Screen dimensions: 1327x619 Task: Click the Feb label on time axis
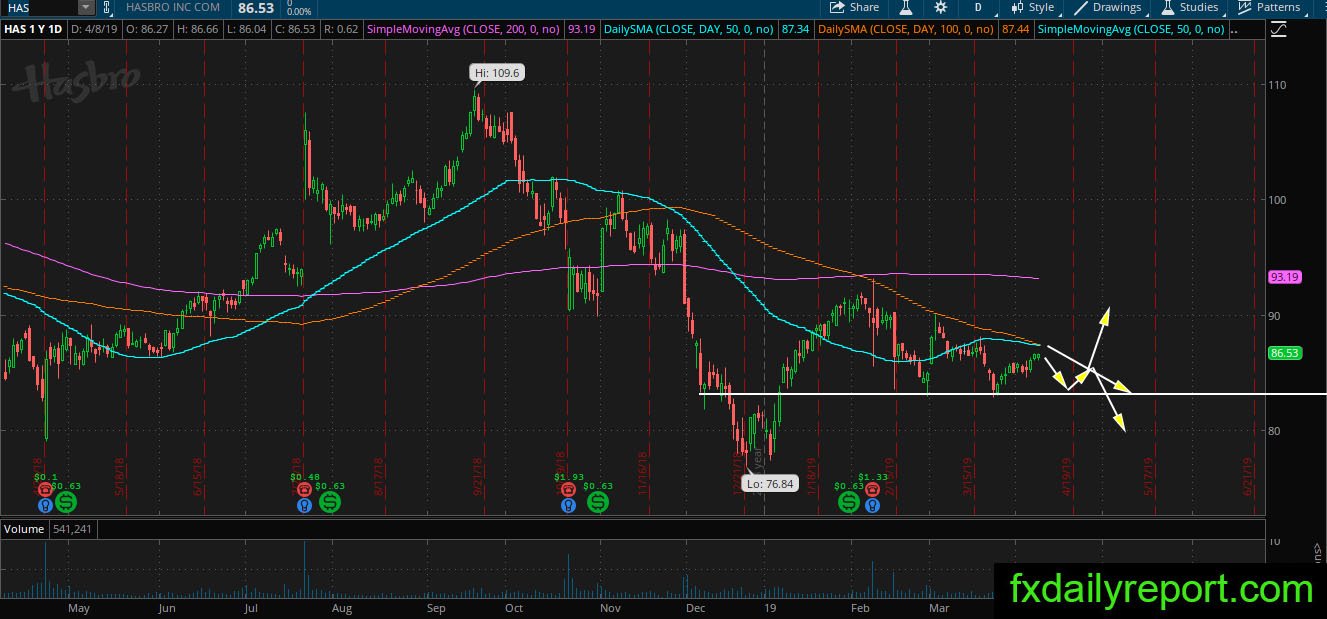point(859,608)
